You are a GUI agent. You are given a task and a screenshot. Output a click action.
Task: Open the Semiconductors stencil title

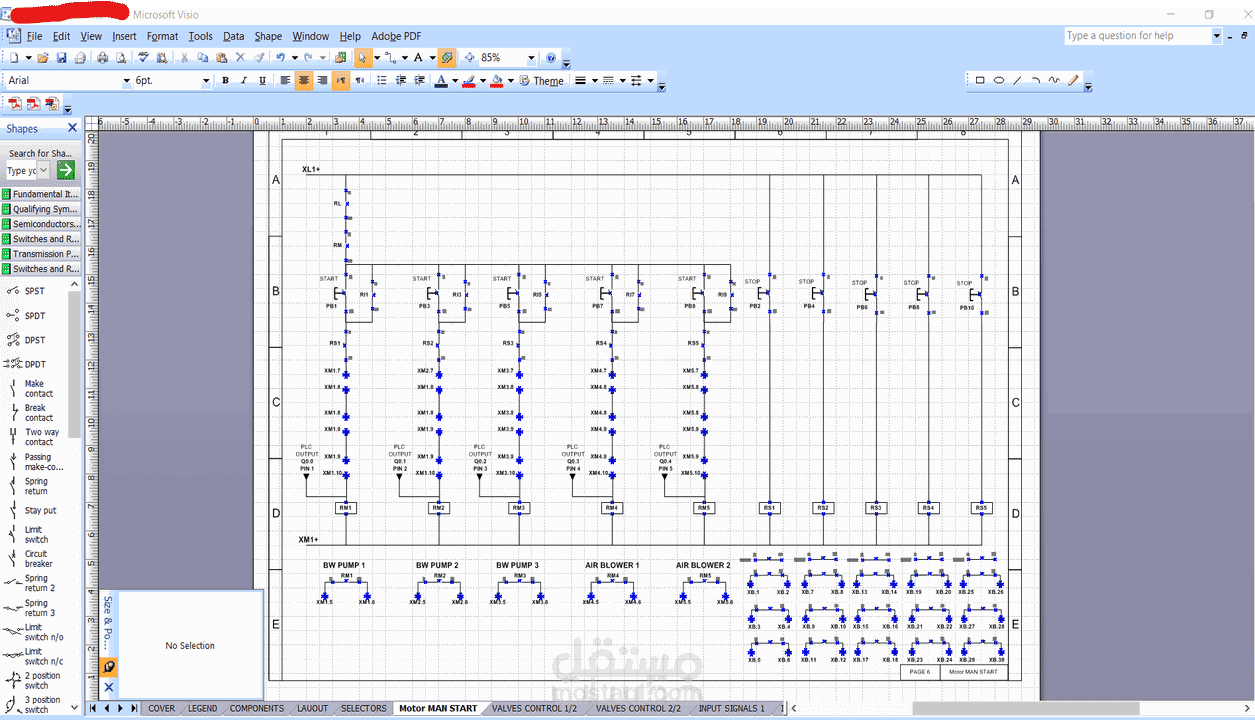coord(40,224)
